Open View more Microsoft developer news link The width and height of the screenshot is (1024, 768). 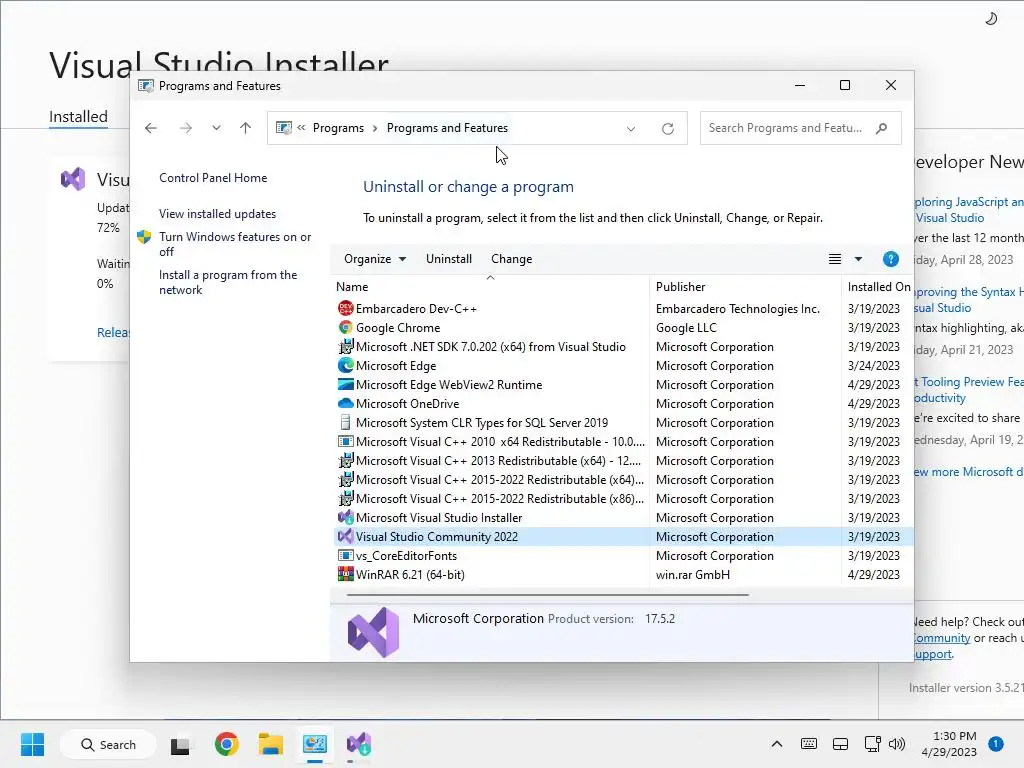click(968, 472)
